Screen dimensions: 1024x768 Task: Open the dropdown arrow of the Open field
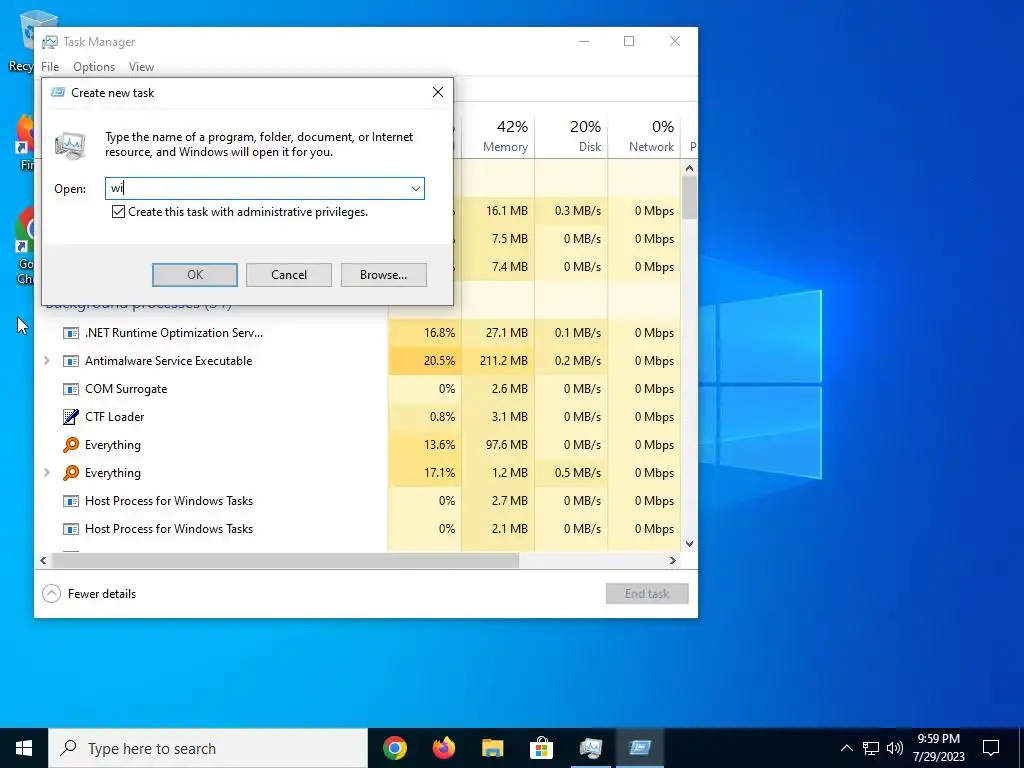point(415,189)
